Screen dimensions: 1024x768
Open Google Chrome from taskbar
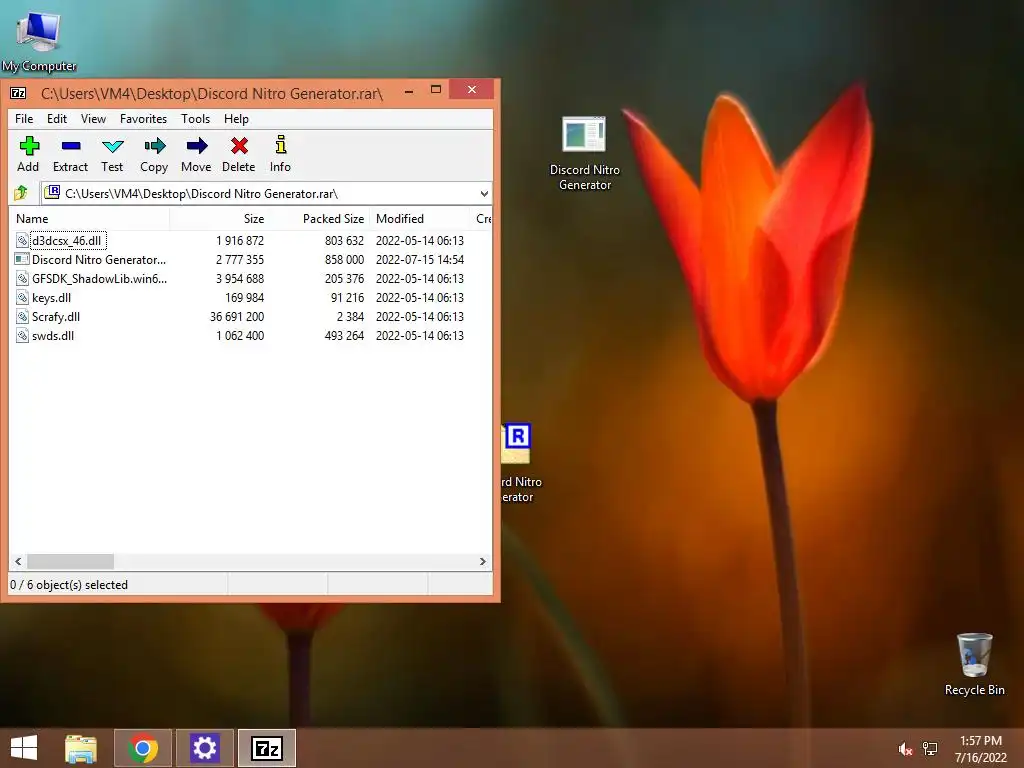[143, 748]
